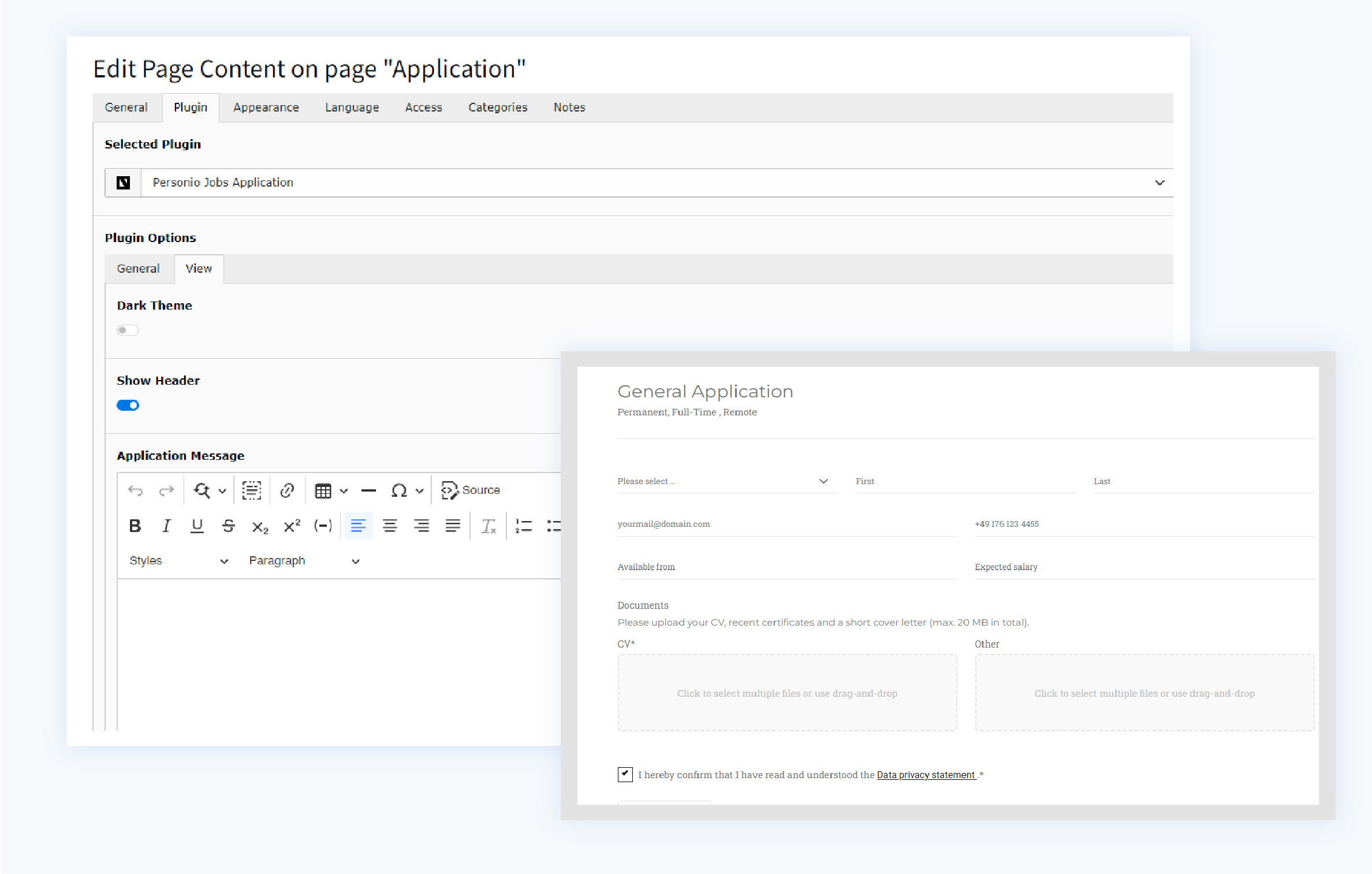Open the Paragraph format dropdown

pyautogui.click(x=304, y=560)
